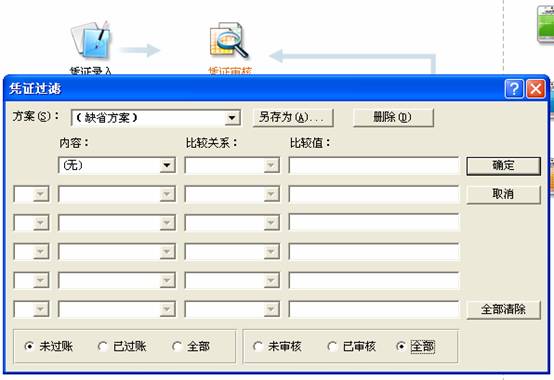
Task: Expand the 方案 缺省方案 dropdown
Action: (232, 118)
